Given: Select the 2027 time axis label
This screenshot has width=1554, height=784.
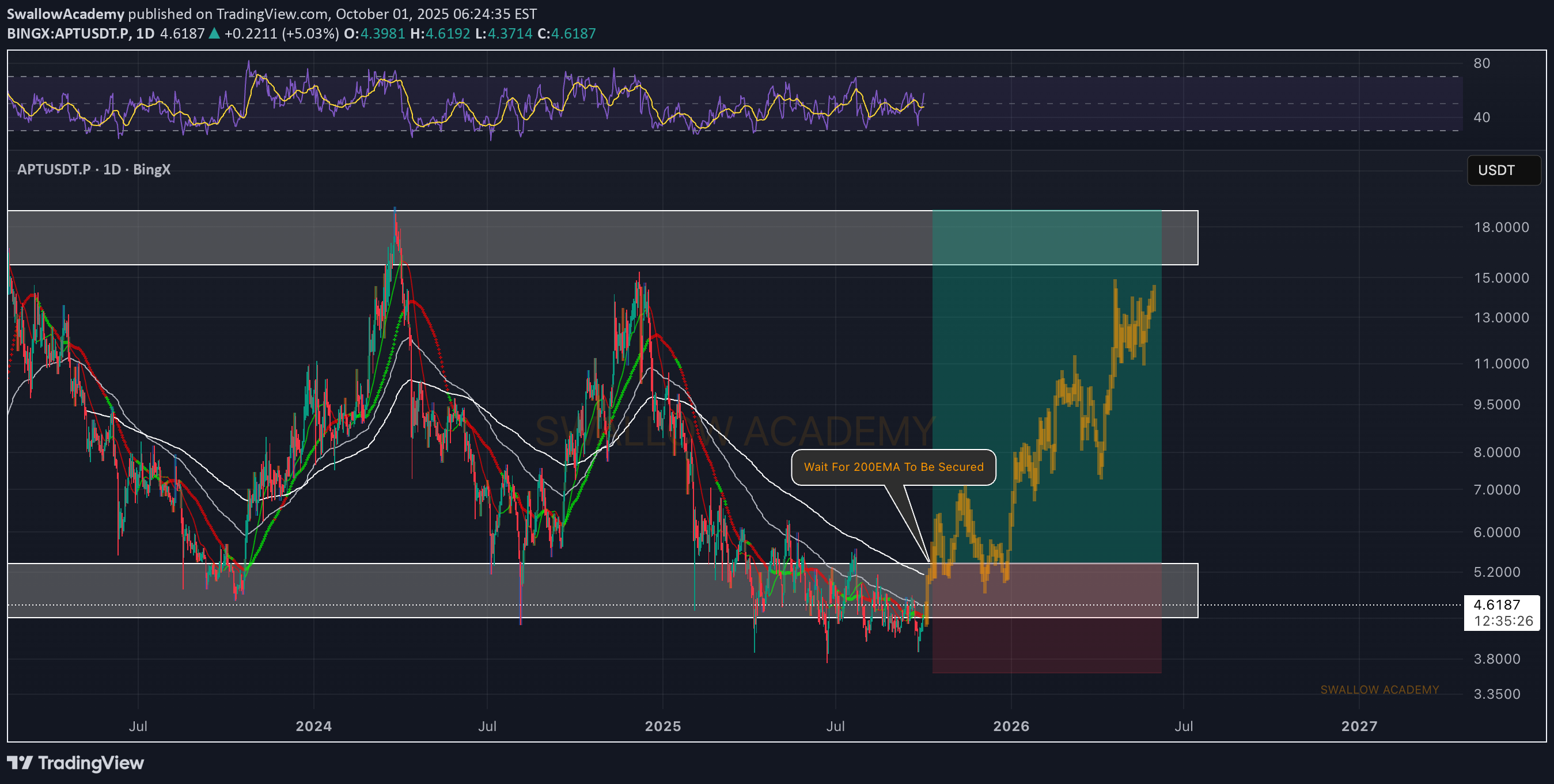Looking at the screenshot, I should (x=1359, y=726).
